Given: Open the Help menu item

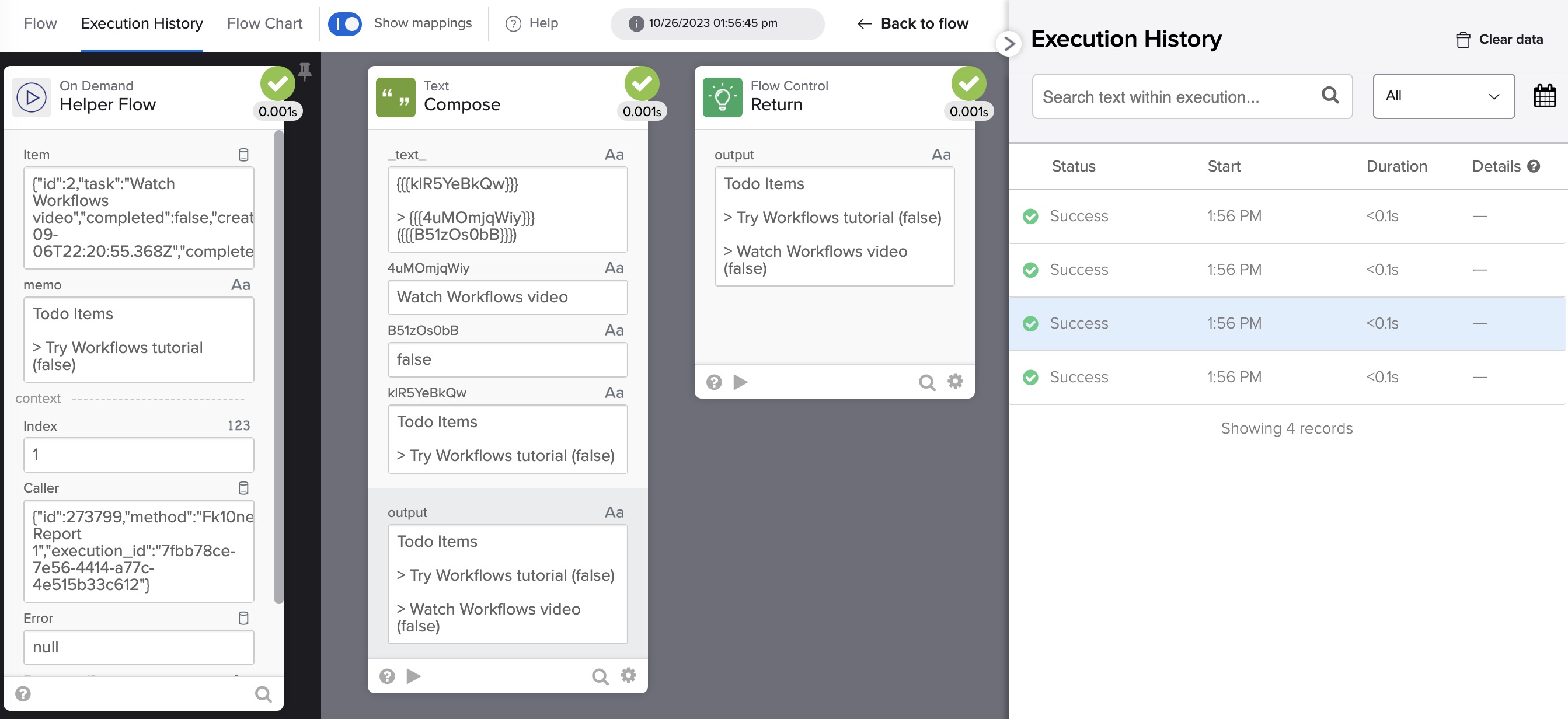Looking at the screenshot, I should point(532,24).
